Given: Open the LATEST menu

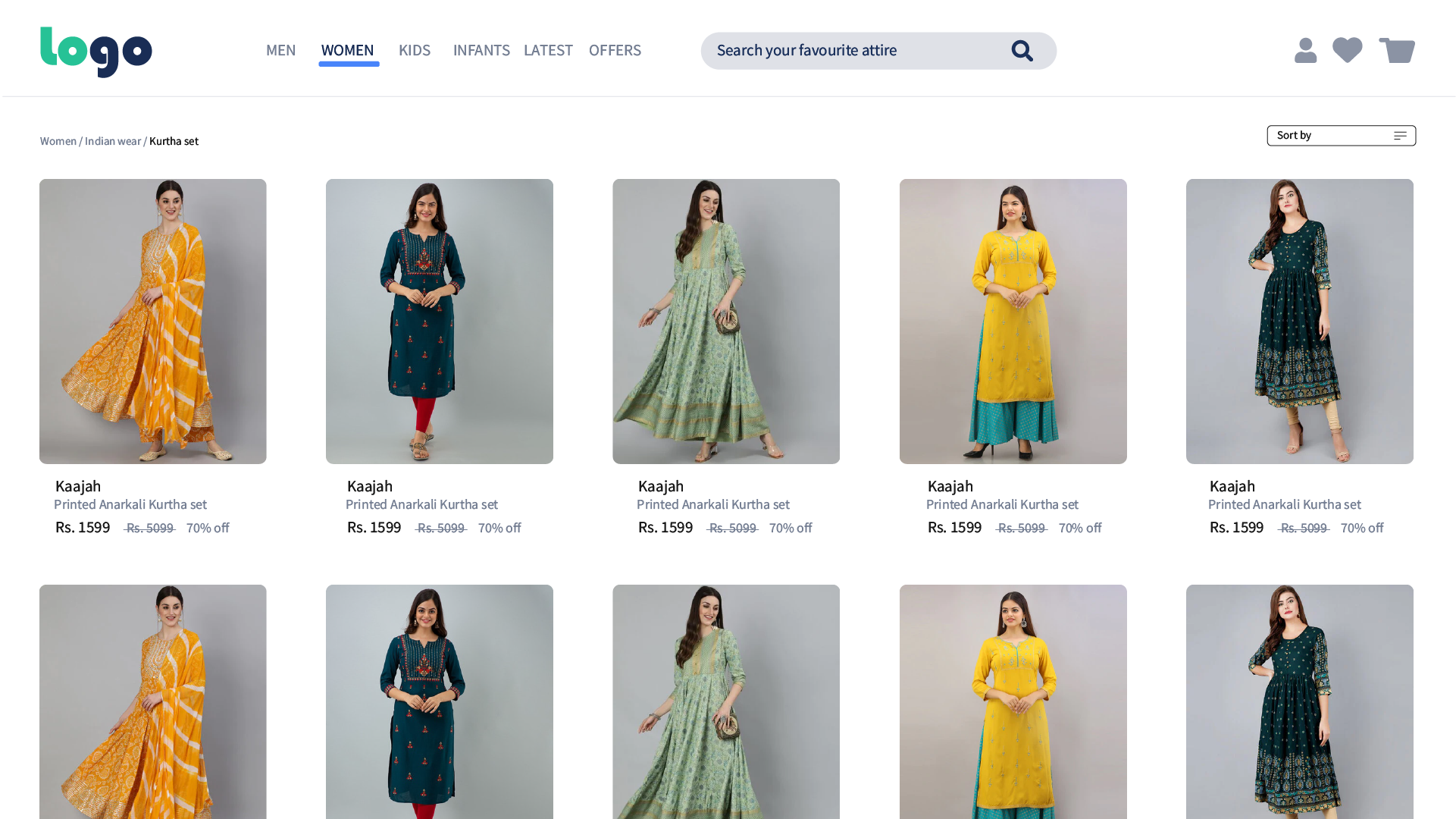Looking at the screenshot, I should (x=548, y=50).
